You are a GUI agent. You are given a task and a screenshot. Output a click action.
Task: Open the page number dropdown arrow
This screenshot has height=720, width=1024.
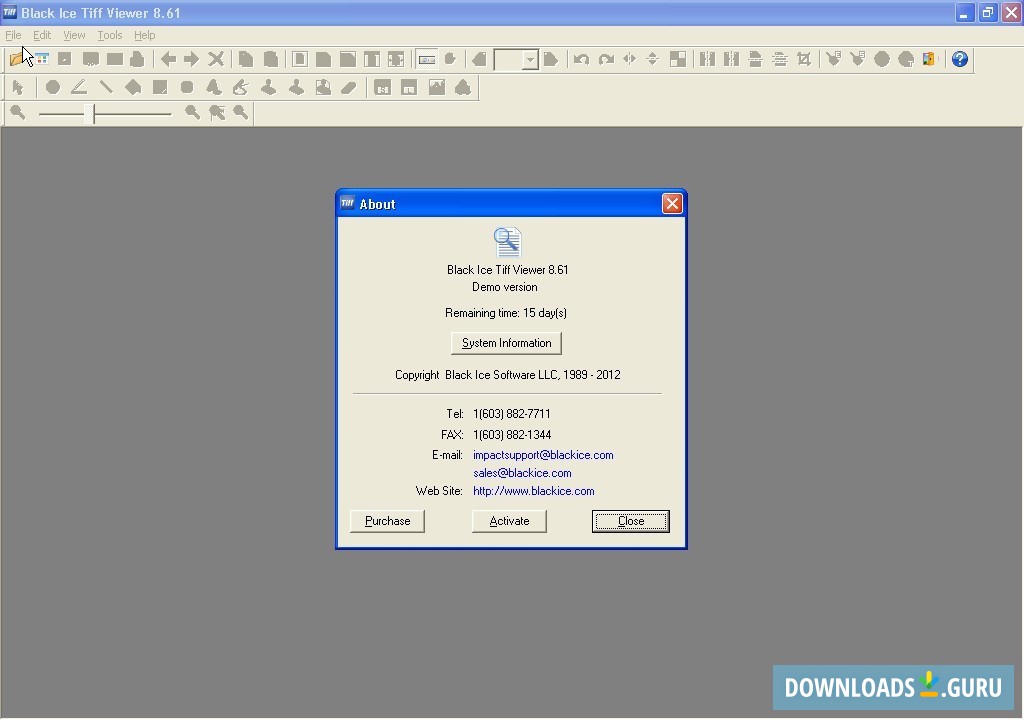point(530,60)
